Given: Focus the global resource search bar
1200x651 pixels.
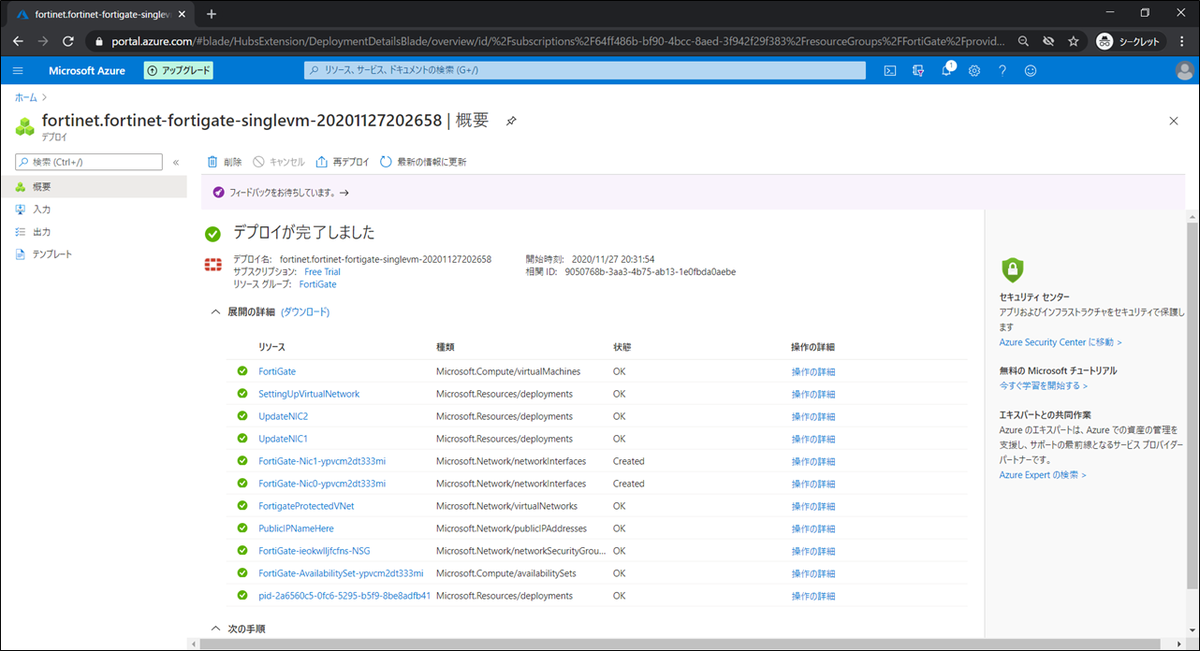Looking at the screenshot, I should click(585, 70).
